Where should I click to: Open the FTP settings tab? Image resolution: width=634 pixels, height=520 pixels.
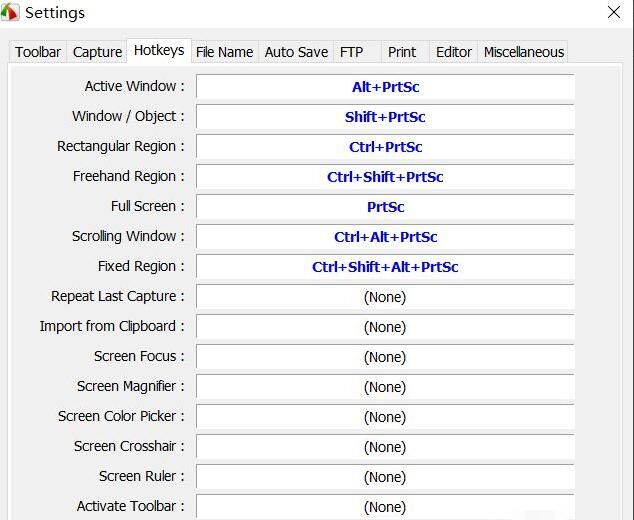[351, 52]
